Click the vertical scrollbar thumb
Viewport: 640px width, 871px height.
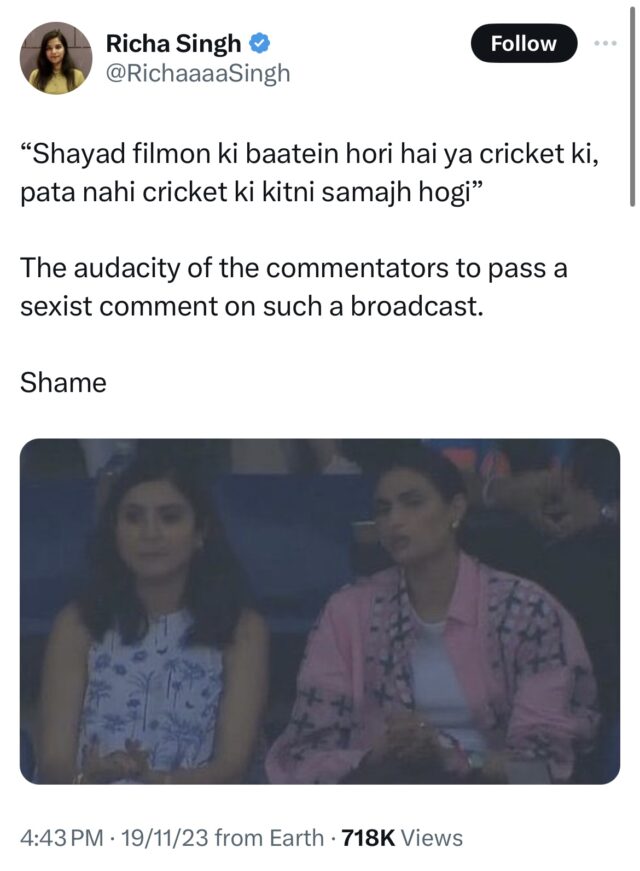click(632, 106)
